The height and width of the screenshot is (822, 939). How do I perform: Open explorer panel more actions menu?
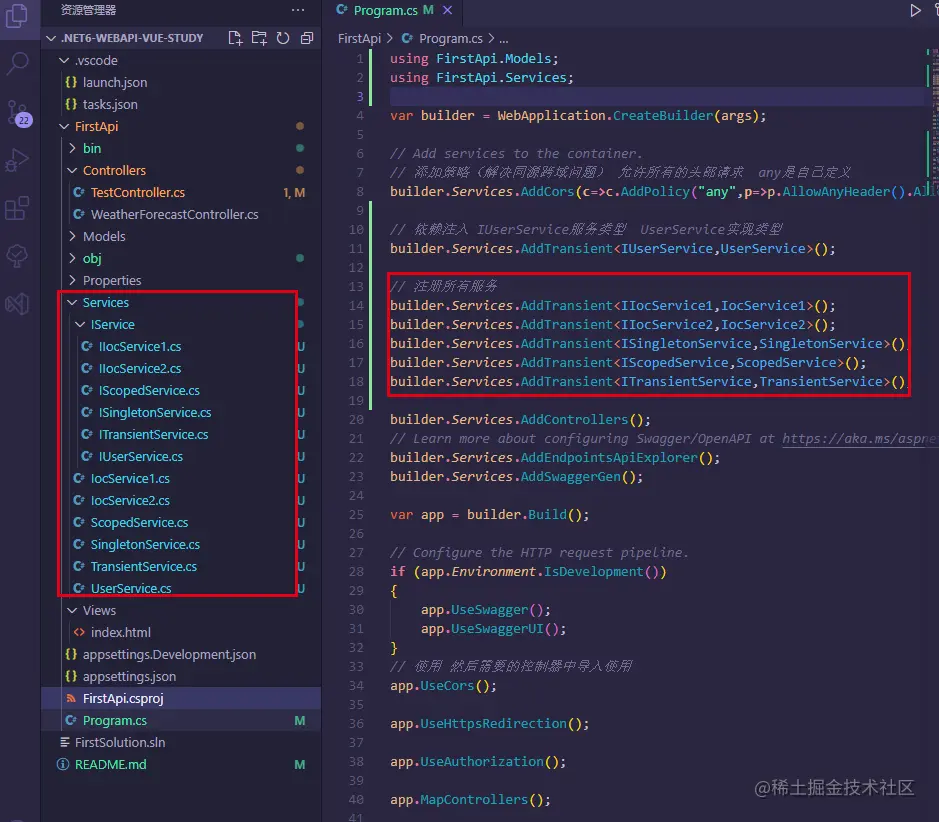[298, 10]
